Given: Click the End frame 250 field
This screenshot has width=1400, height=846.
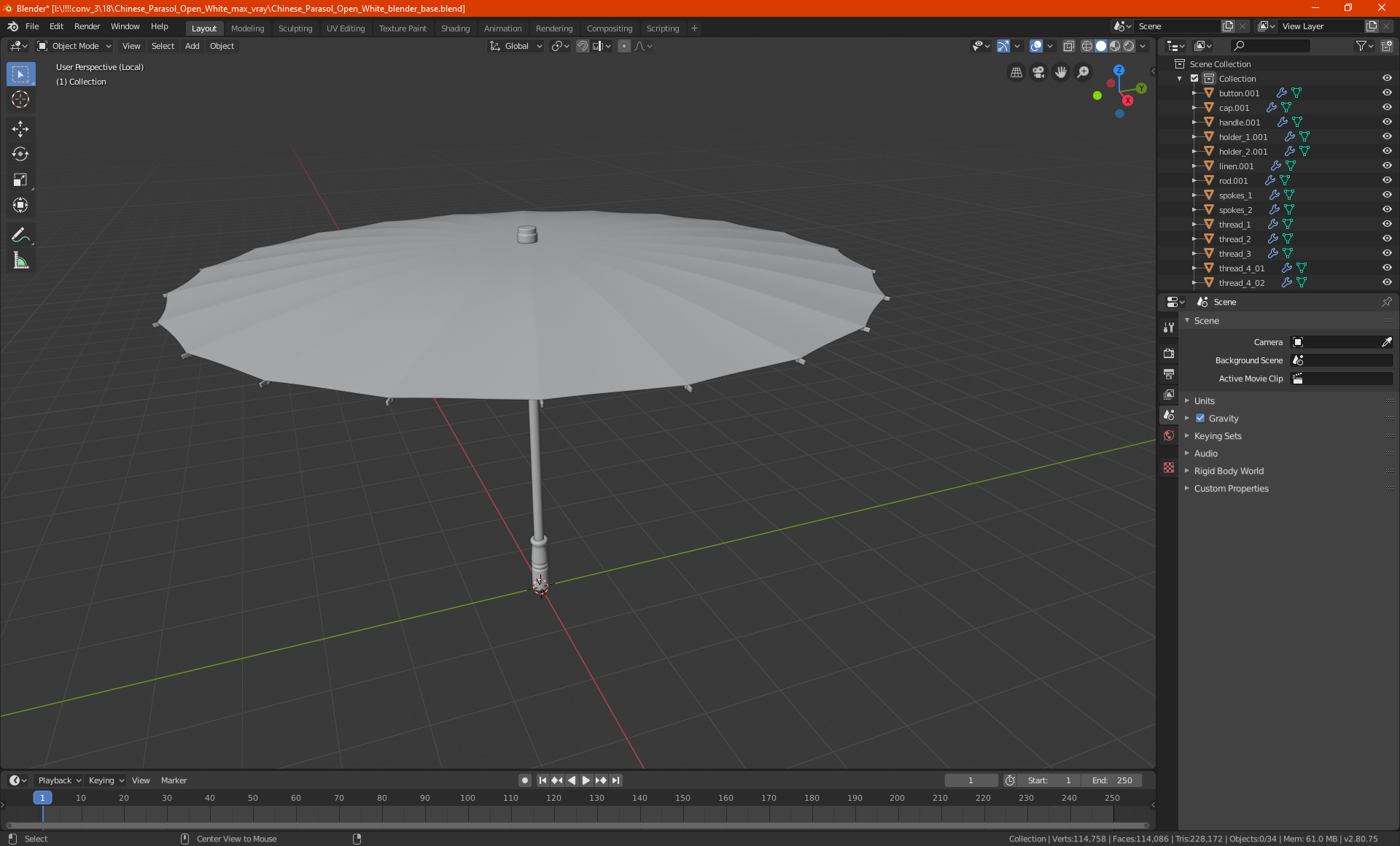Looking at the screenshot, I should pos(1112,780).
